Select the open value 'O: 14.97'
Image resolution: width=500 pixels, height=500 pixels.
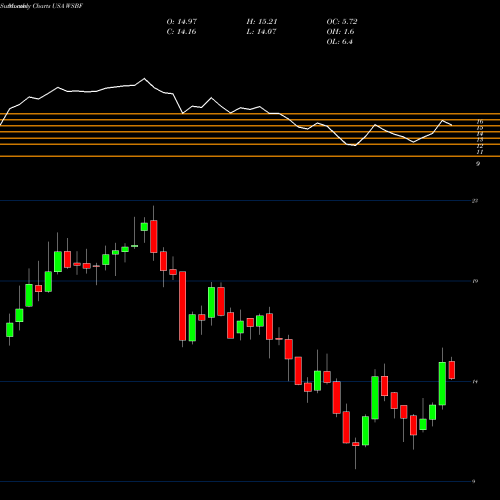pos(182,22)
